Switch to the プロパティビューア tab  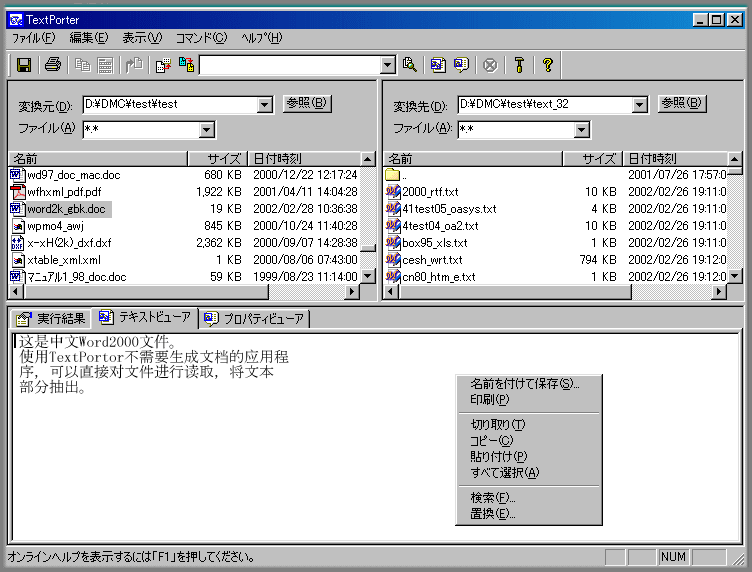pyautogui.click(x=254, y=318)
